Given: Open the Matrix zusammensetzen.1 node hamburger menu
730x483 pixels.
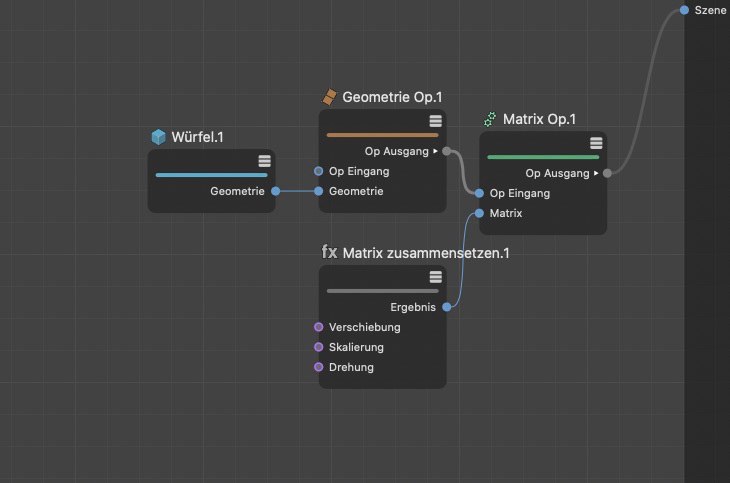Looking at the screenshot, I should [435, 277].
